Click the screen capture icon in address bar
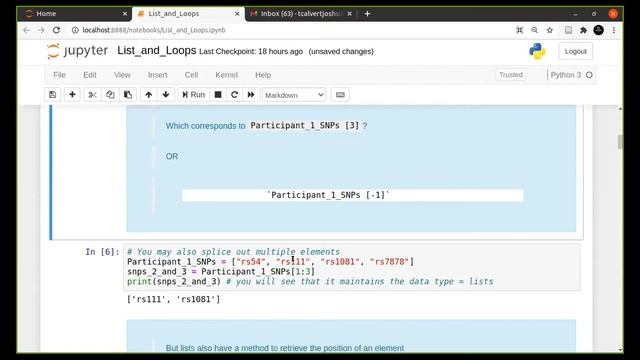640x360 pixels. point(520,30)
